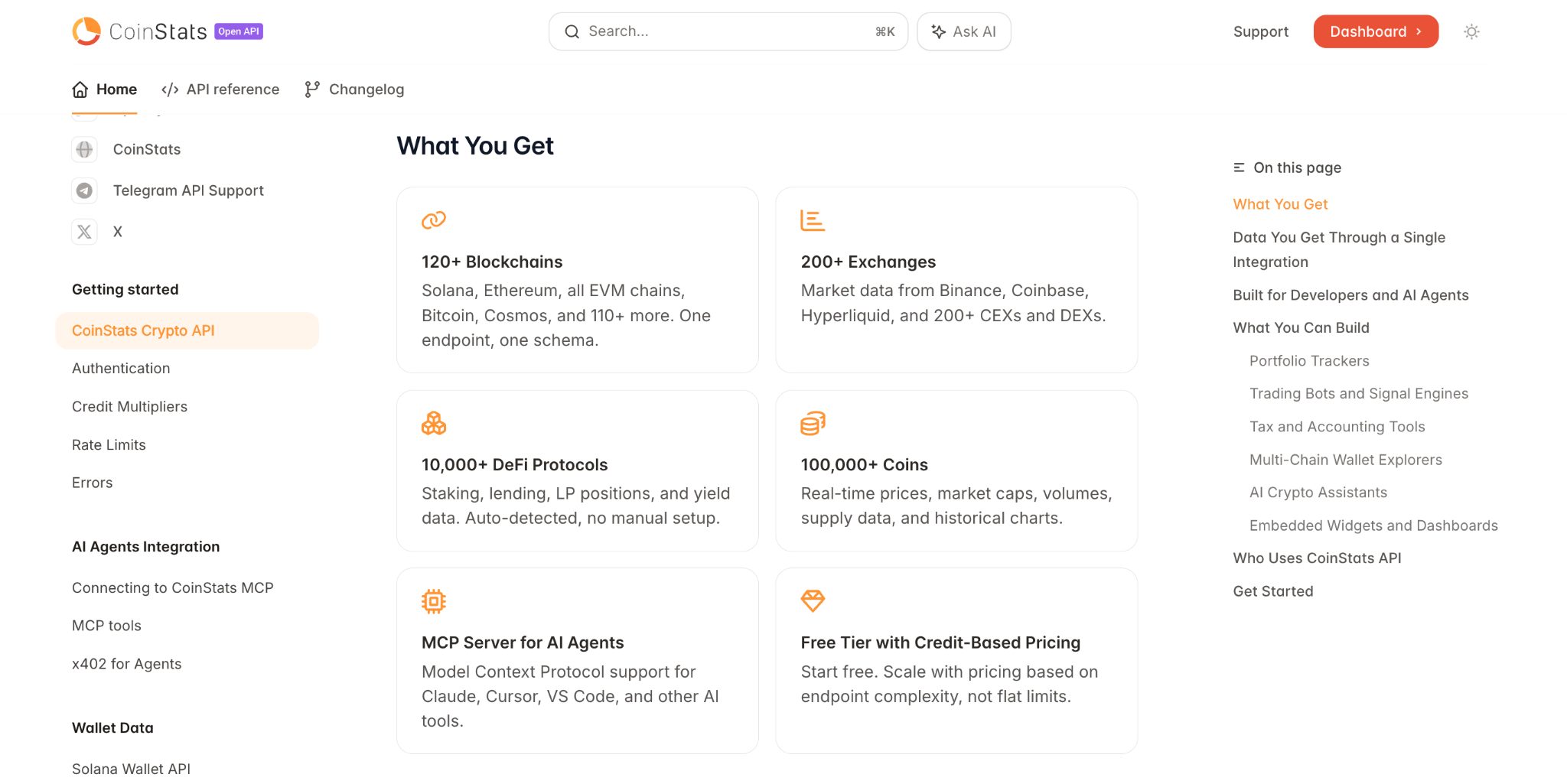Open the Telegram API Support icon
The image size is (1567, 784).
[x=84, y=190]
